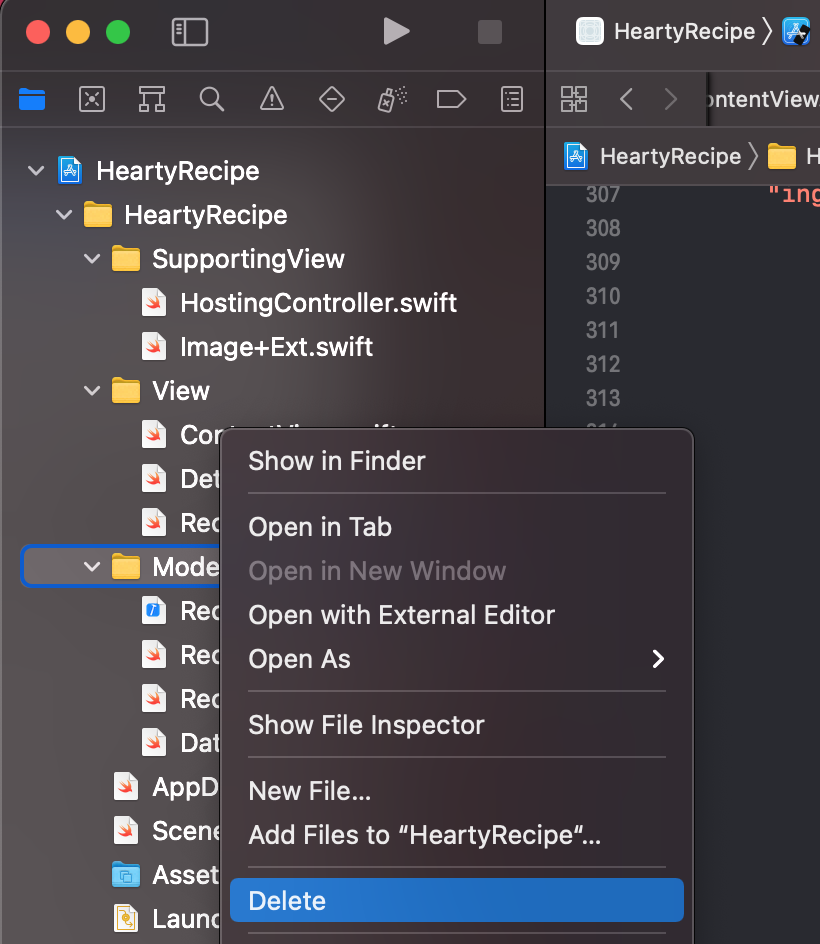The image size is (820, 944).
Task: Toggle the navigator sidebar visibility
Action: tap(190, 32)
